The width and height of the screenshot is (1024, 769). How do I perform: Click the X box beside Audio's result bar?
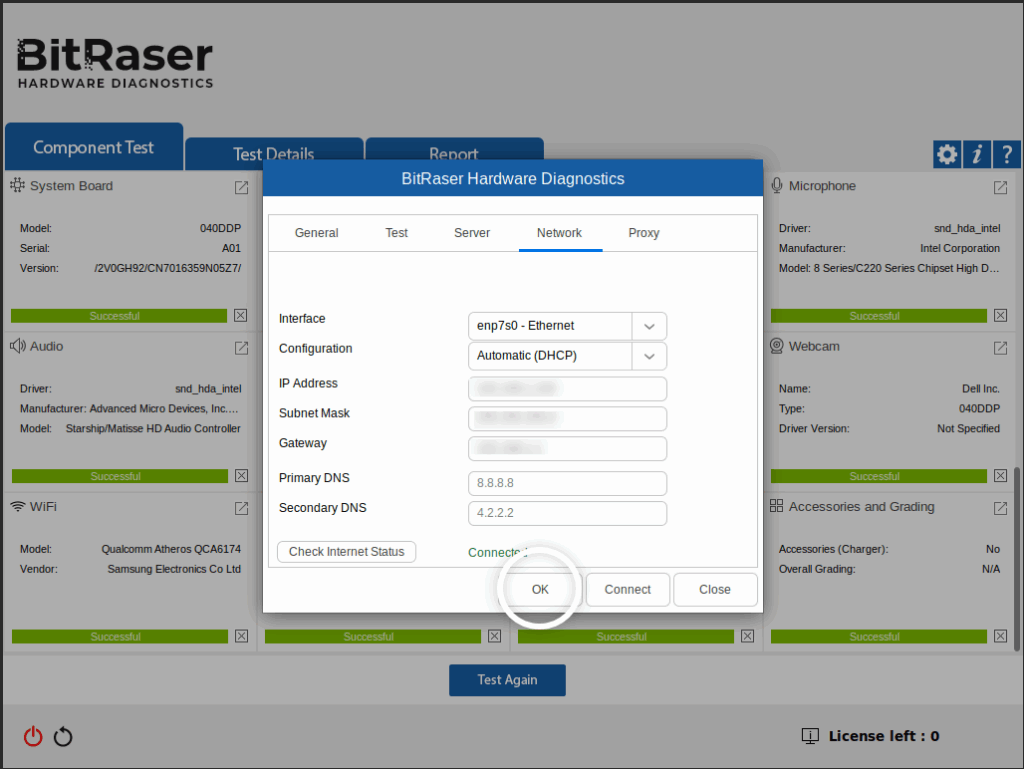pos(242,475)
